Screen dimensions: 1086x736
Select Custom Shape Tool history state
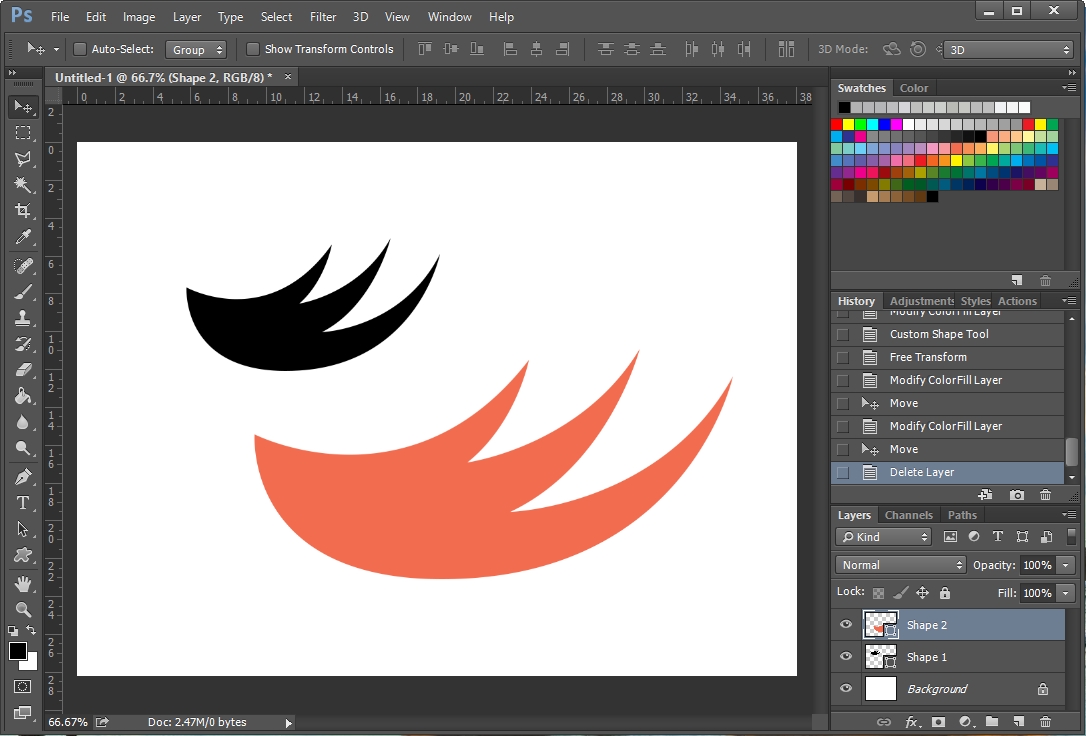pyautogui.click(x=947, y=334)
